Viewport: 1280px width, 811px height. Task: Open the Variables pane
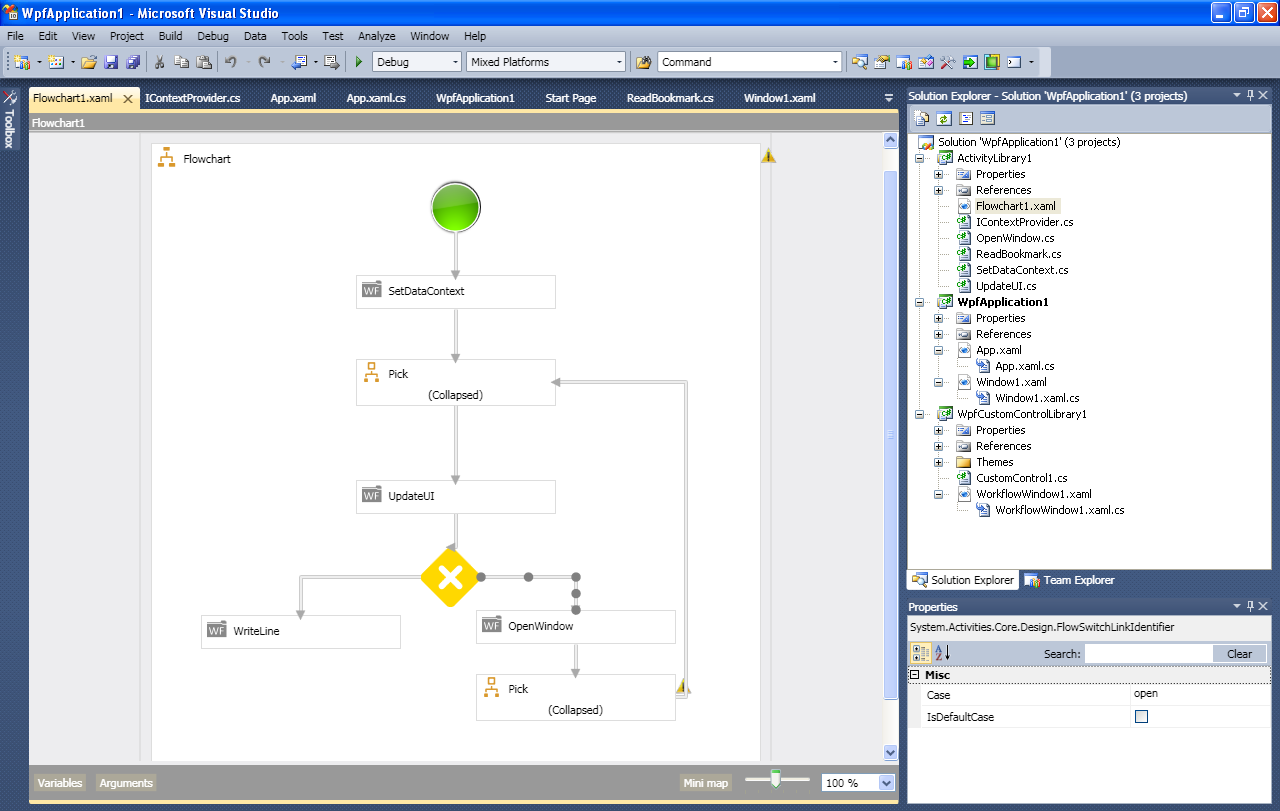tap(59, 783)
